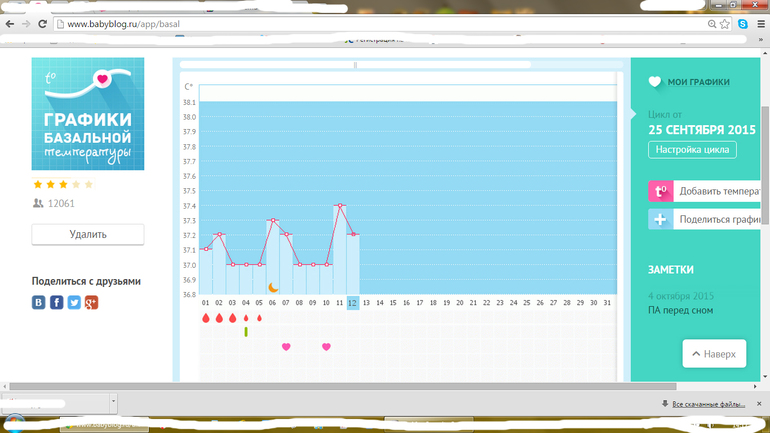Viewport: 770px width, 433px height.
Task: Click the blue plus share-chart icon
Action: tap(660, 220)
